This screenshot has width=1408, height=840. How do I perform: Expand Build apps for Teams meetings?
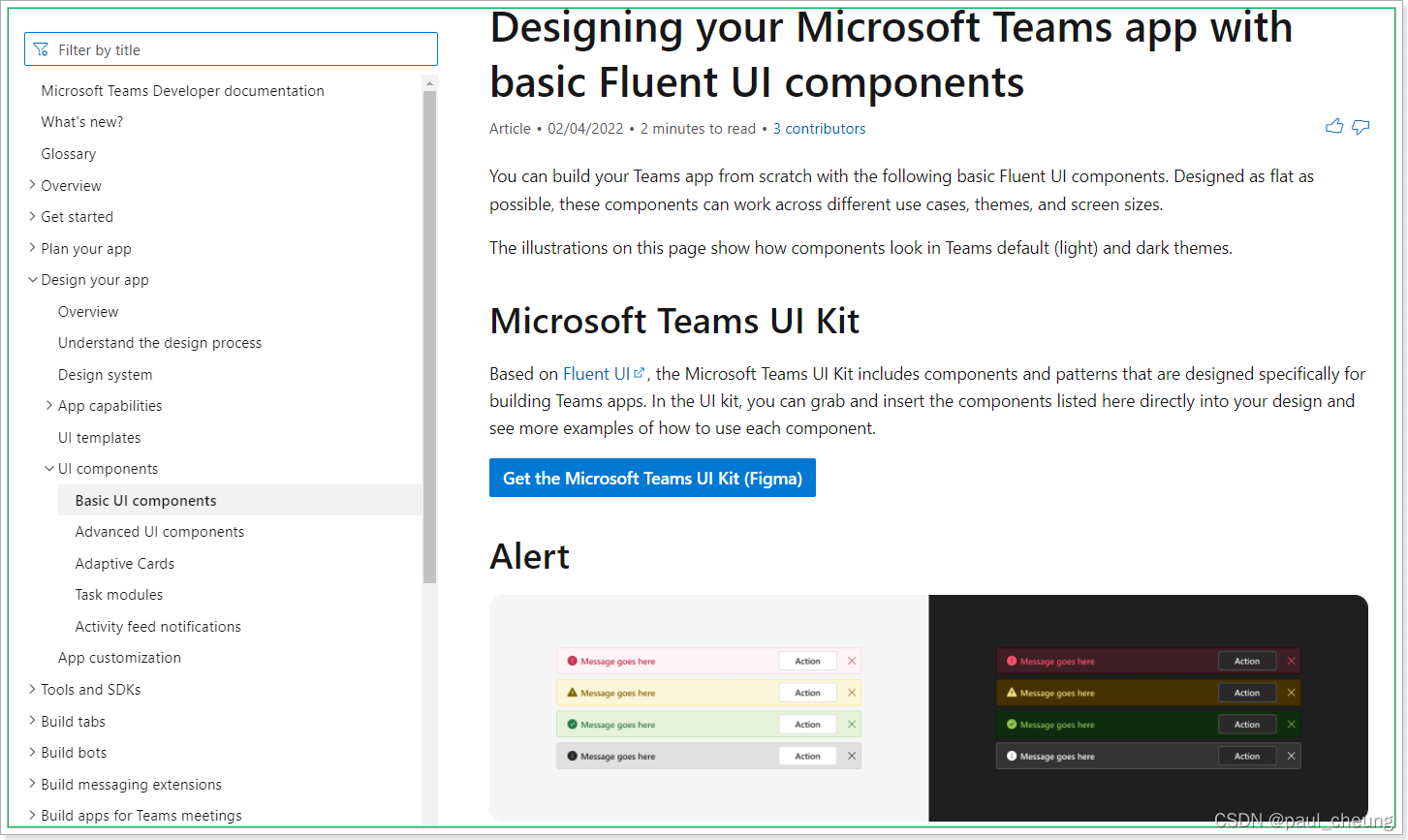click(x=32, y=815)
